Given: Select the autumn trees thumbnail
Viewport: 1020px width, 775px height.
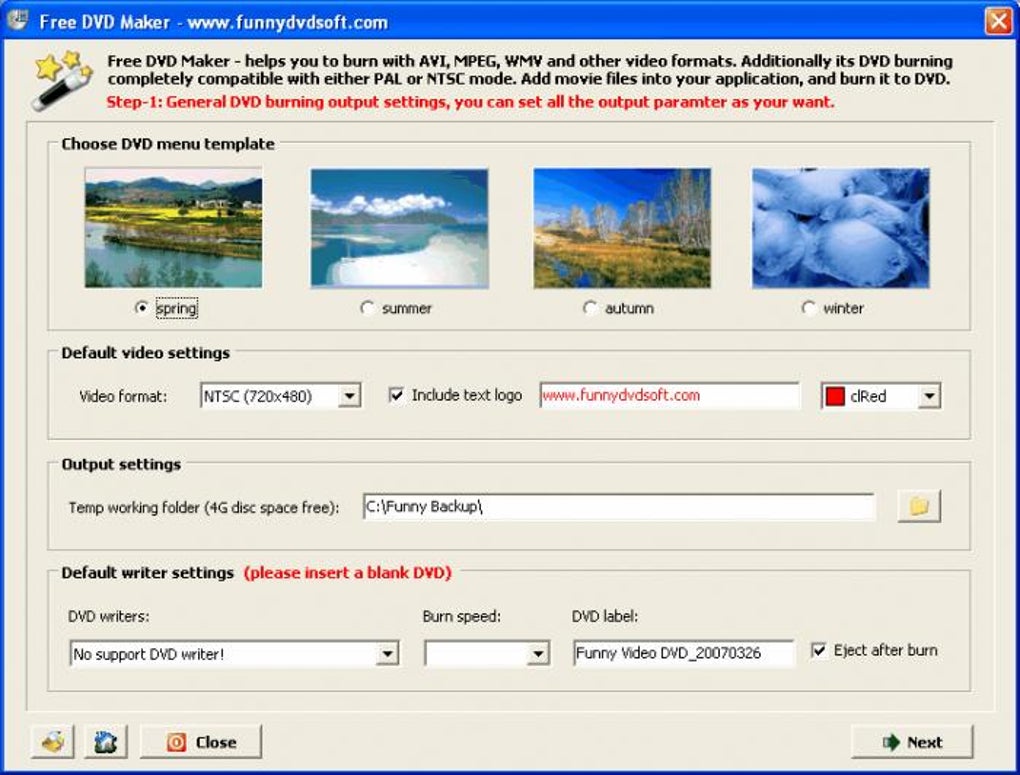Looking at the screenshot, I should click(622, 228).
